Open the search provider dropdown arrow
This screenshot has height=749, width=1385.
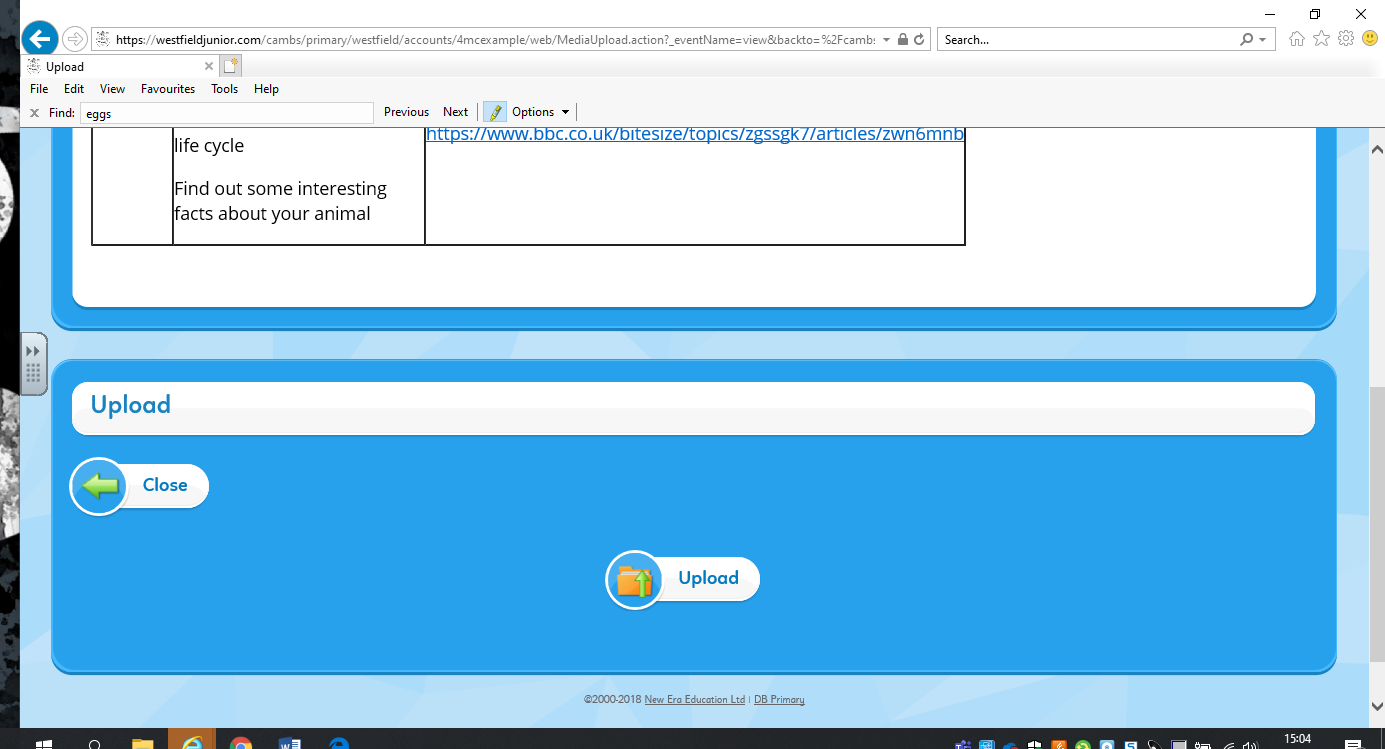pyautogui.click(x=1263, y=40)
